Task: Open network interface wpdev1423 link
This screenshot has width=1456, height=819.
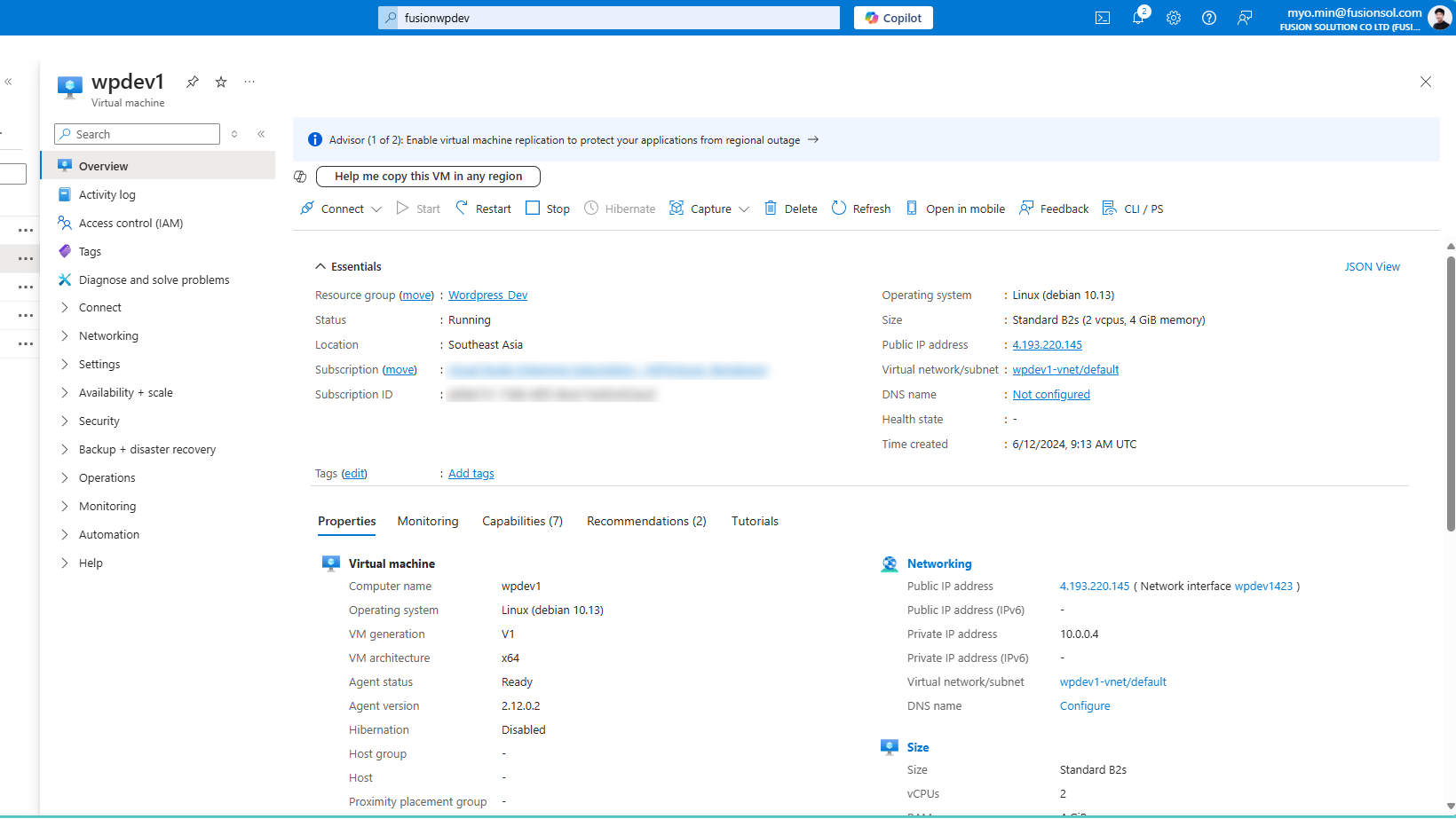Action: tap(1263, 586)
